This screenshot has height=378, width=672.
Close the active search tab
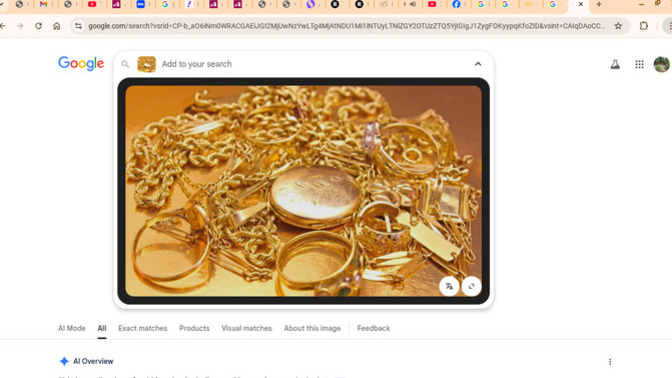pyautogui.click(x=580, y=4)
